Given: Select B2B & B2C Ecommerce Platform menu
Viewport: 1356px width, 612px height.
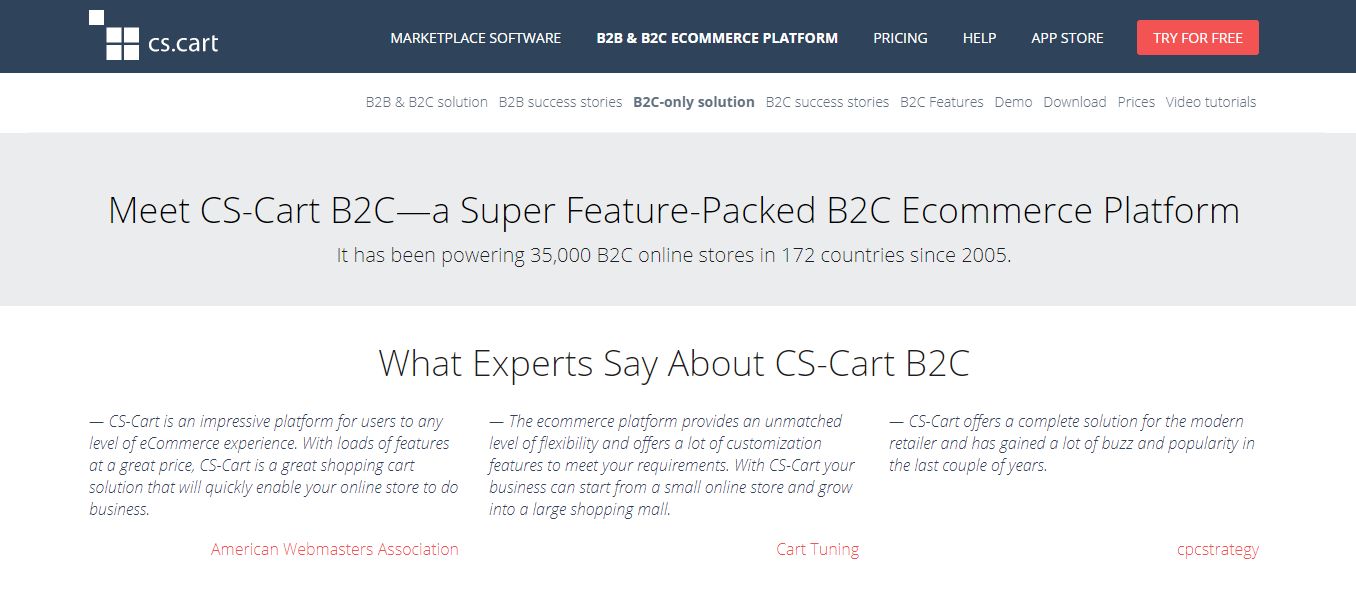Looking at the screenshot, I should 717,38.
